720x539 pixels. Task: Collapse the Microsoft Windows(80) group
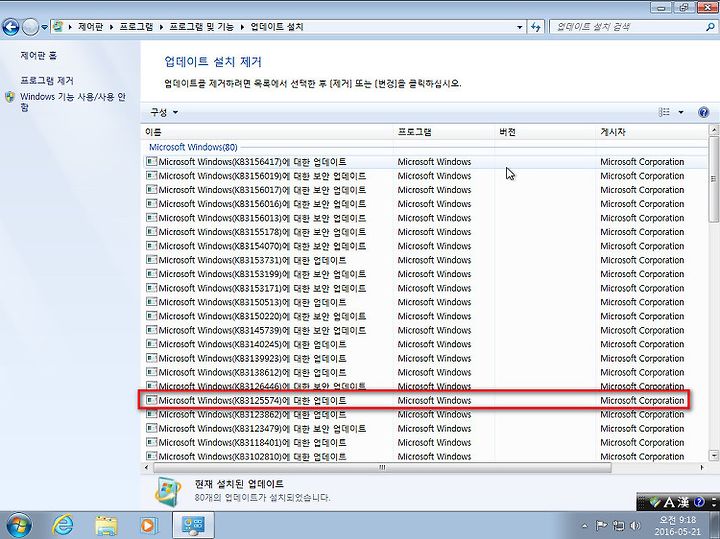(x=193, y=147)
